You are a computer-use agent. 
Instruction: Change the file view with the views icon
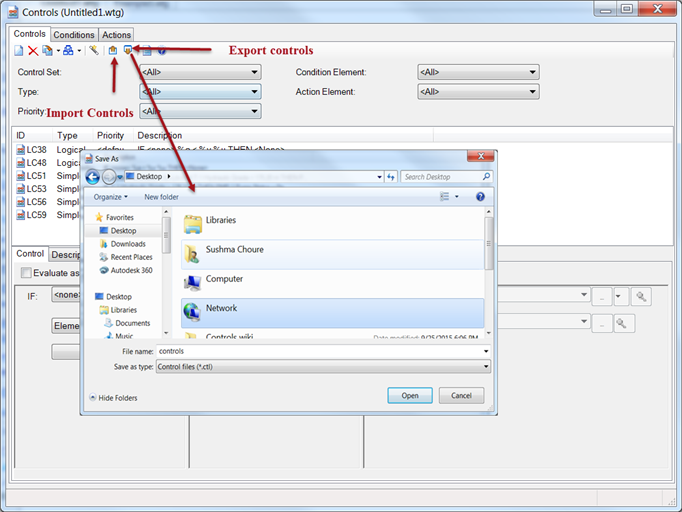pos(445,197)
